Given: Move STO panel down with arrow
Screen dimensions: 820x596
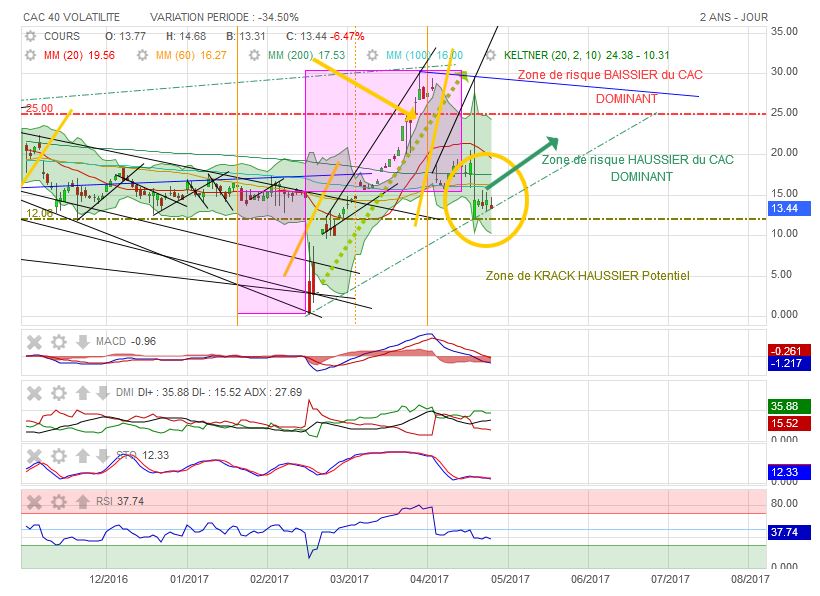Looking at the screenshot, I should coord(103,456).
